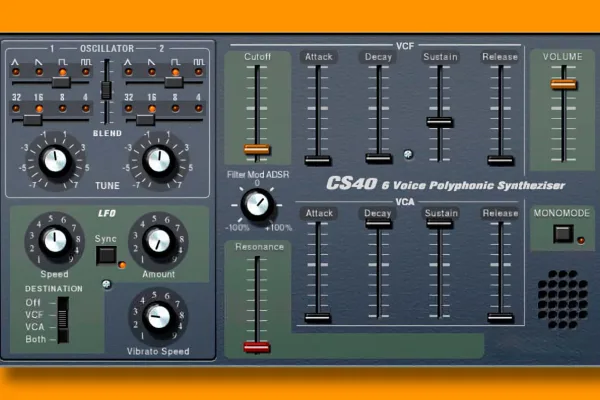
Task: Click Oscillator 2 Tune knob
Action: 159,161
